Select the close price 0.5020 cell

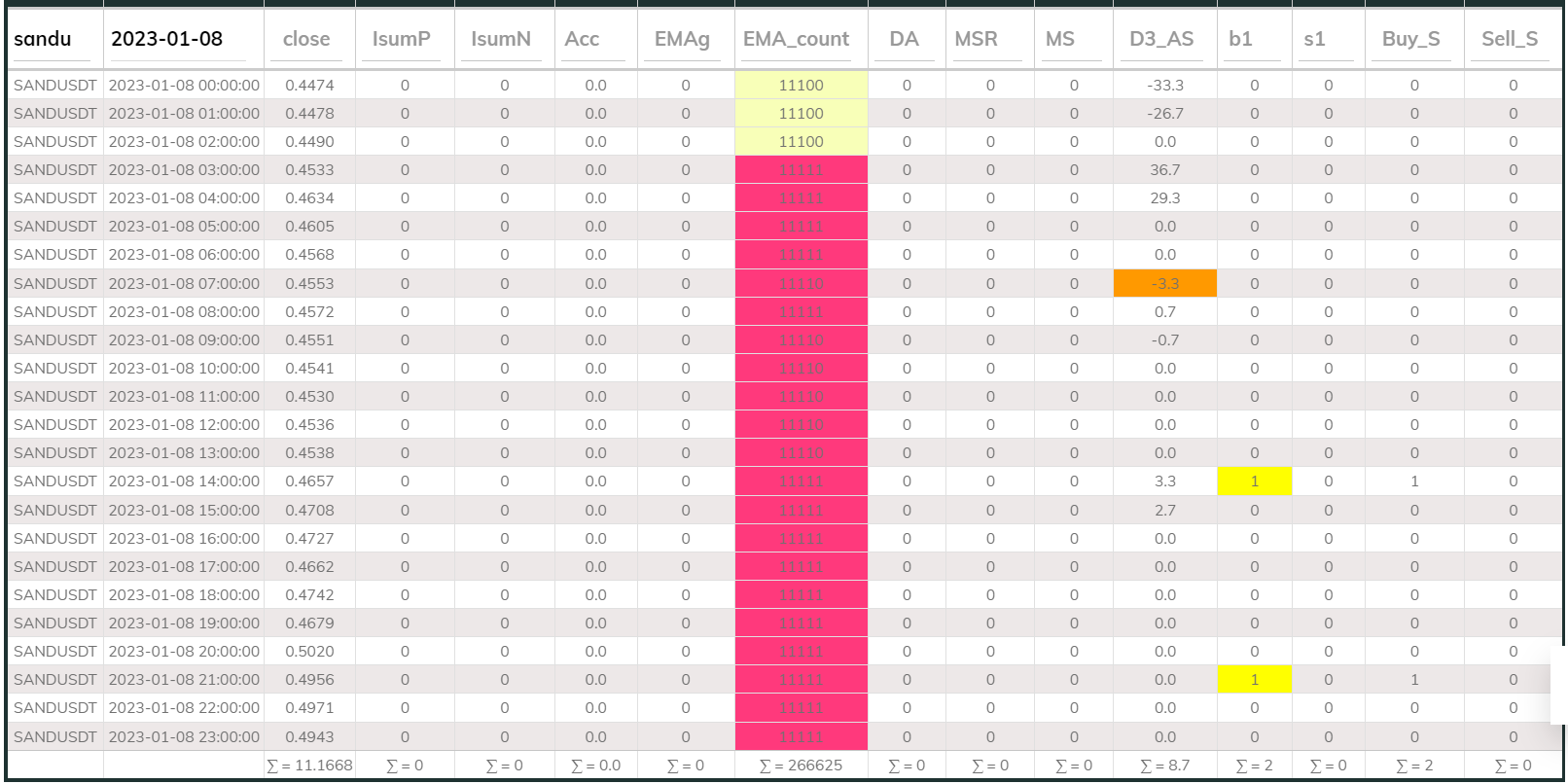(x=309, y=652)
